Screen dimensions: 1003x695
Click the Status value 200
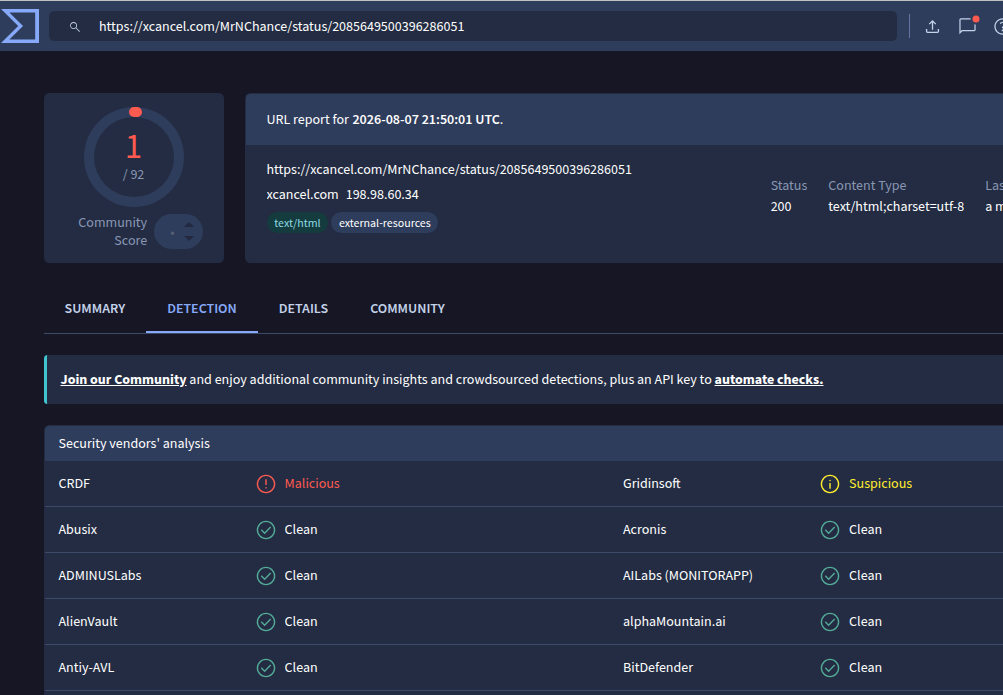pos(780,207)
